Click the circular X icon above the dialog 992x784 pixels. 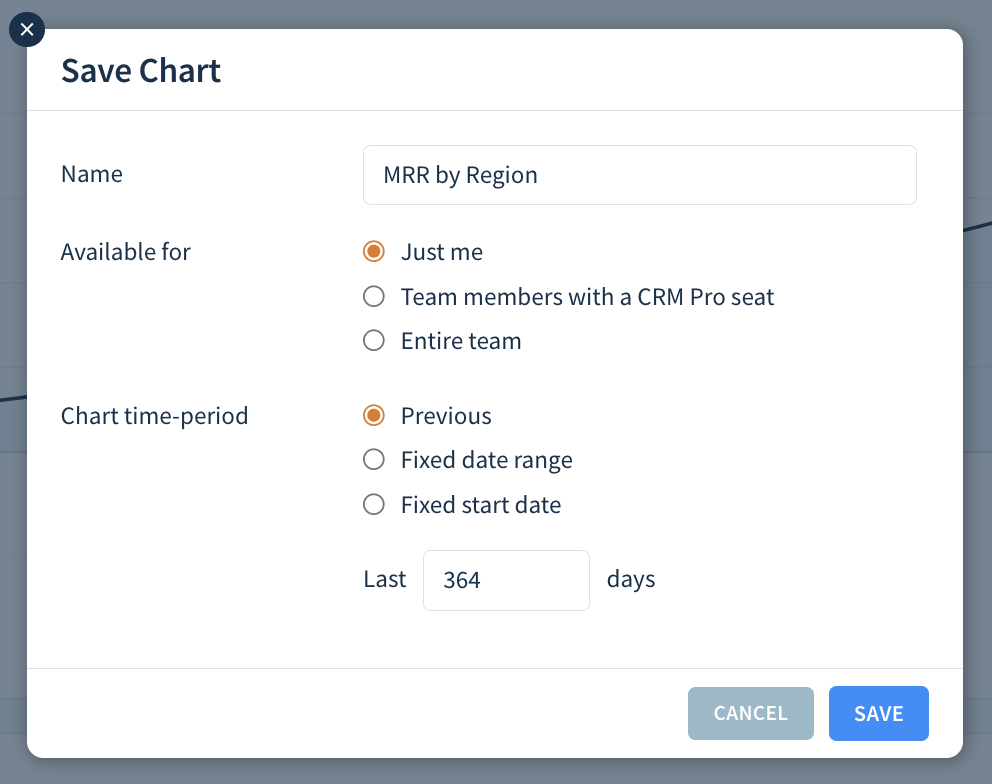point(27,29)
